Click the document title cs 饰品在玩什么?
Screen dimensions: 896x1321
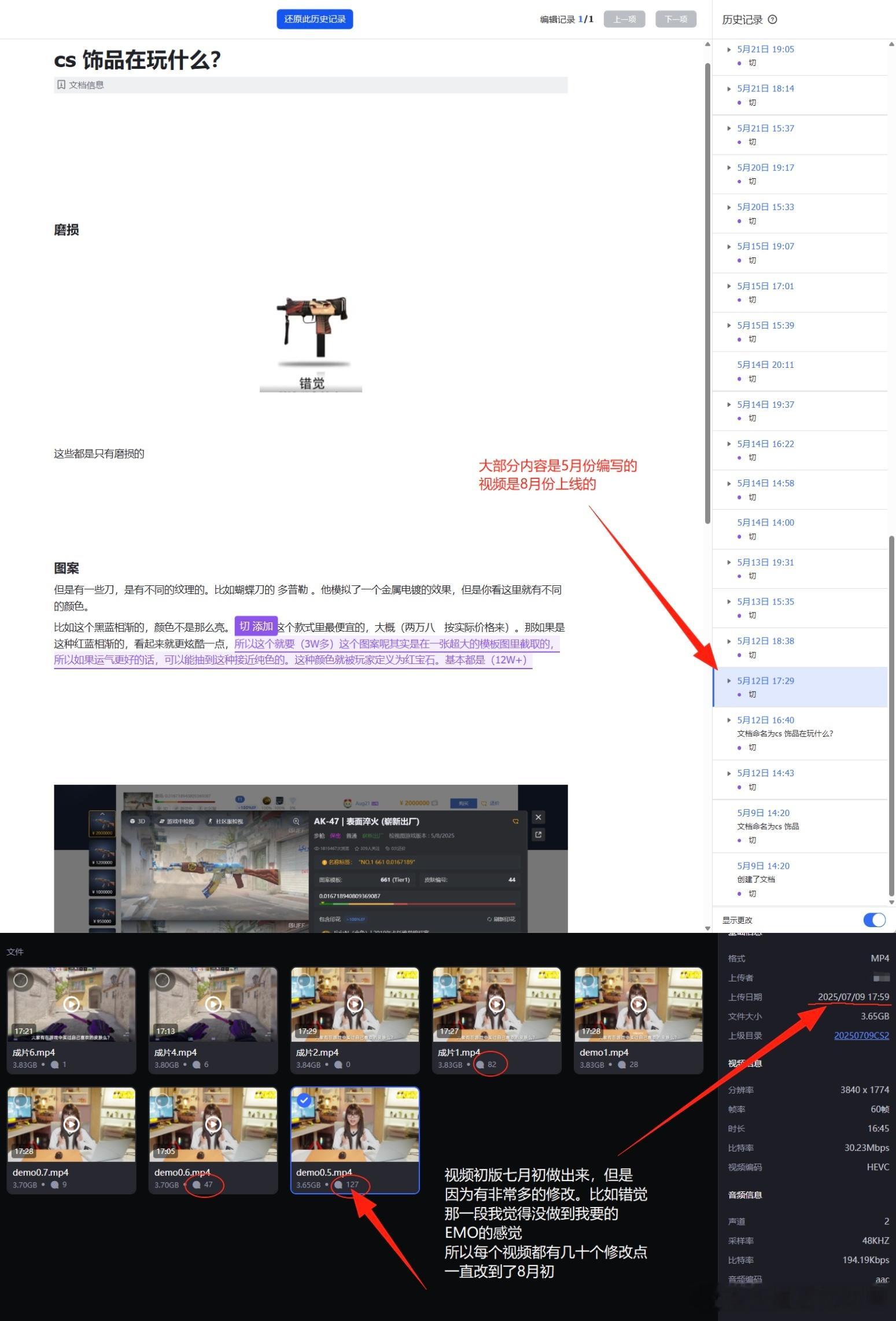[137, 60]
